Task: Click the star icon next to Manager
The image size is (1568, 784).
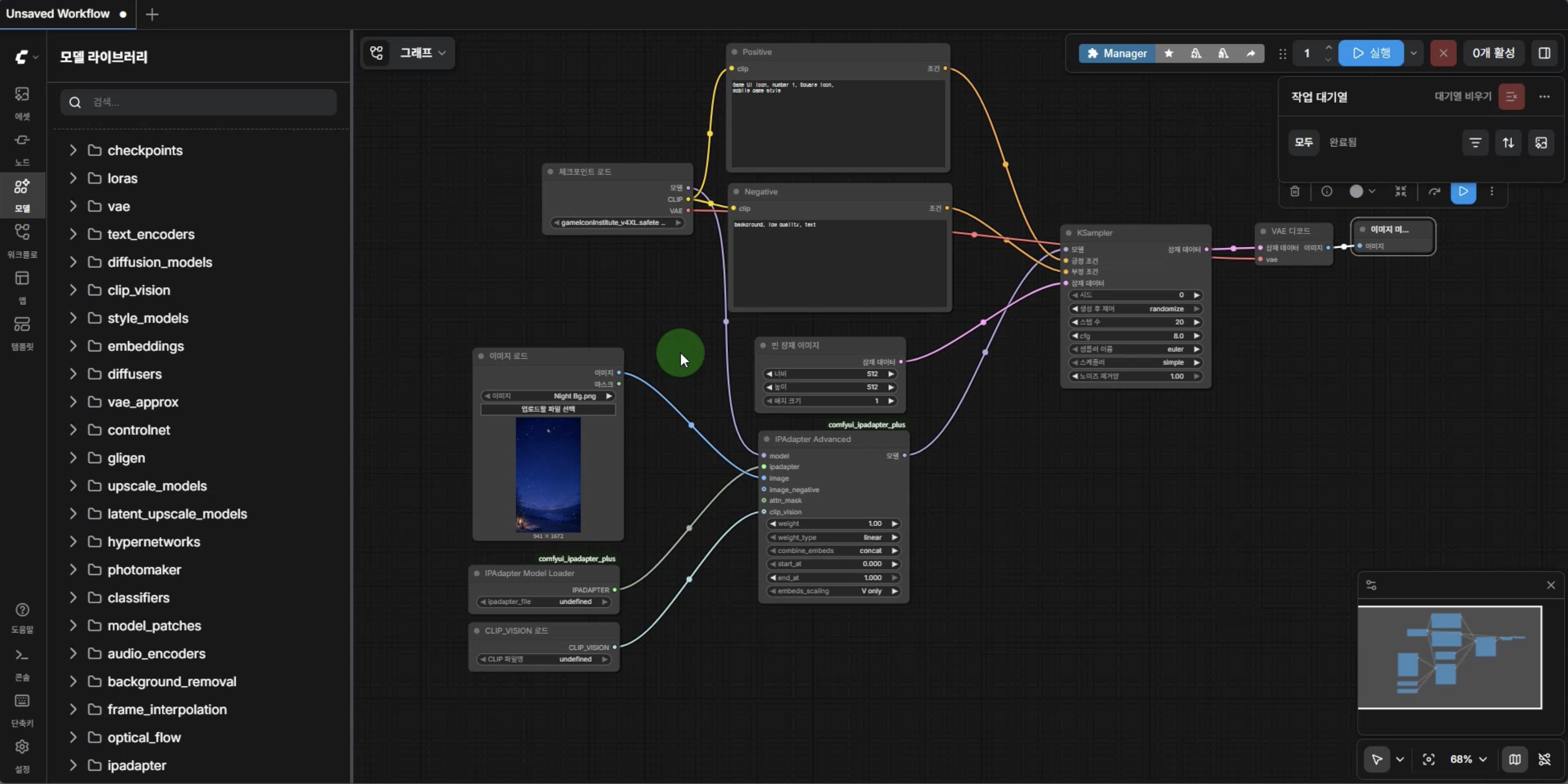Action: coord(1168,53)
